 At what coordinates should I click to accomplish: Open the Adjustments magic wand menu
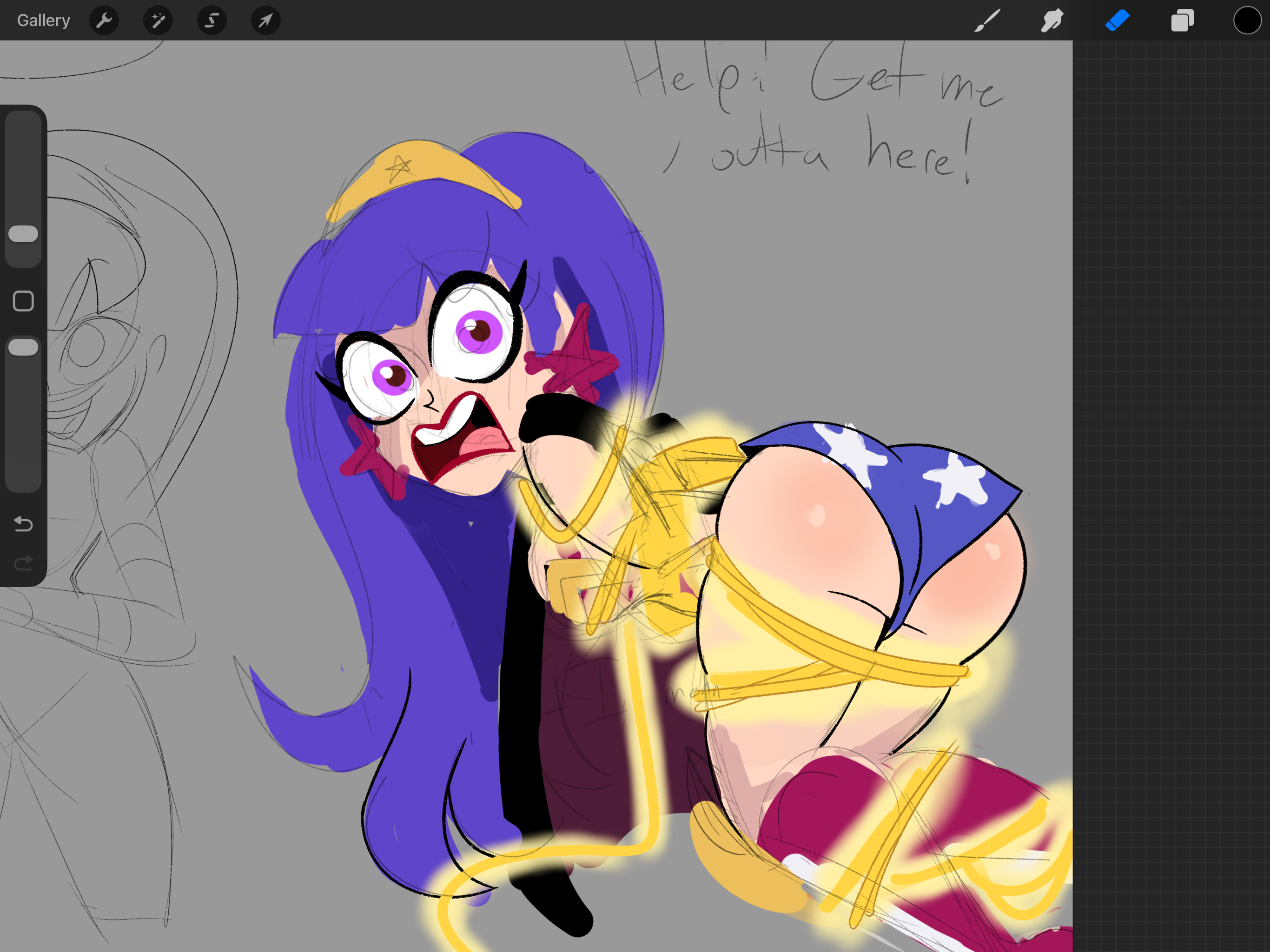pos(158,20)
